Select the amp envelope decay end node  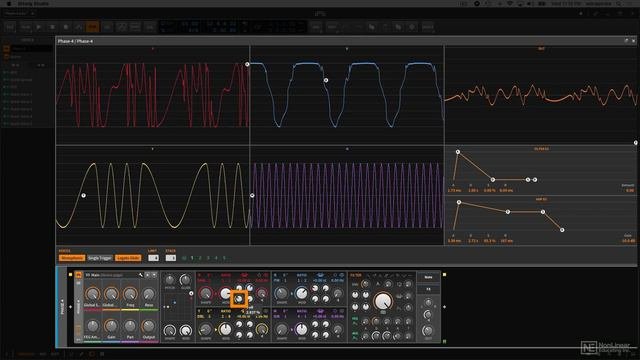[508, 212]
